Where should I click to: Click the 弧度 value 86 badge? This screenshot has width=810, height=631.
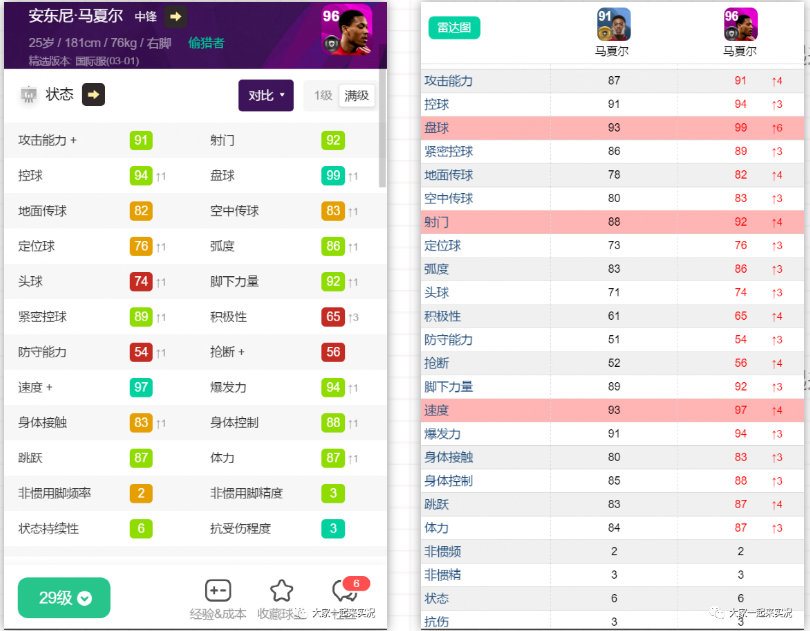coord(333,246)
